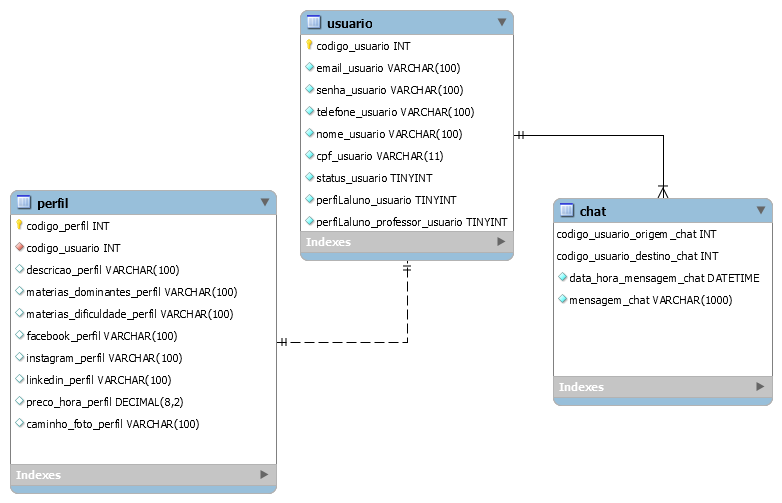Image resolution: width=782 pixels, height=503 pixels.
Task: Click the usuario table icon in header
Action: pos(314,23)
